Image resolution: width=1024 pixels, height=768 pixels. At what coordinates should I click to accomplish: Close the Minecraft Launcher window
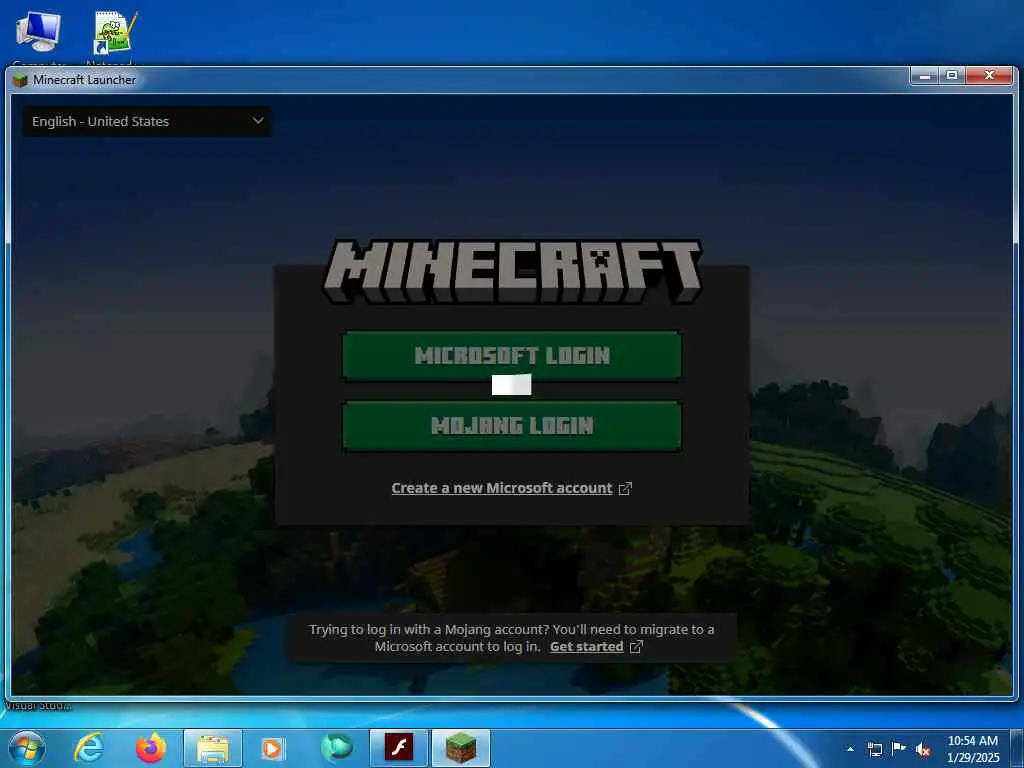989,76
